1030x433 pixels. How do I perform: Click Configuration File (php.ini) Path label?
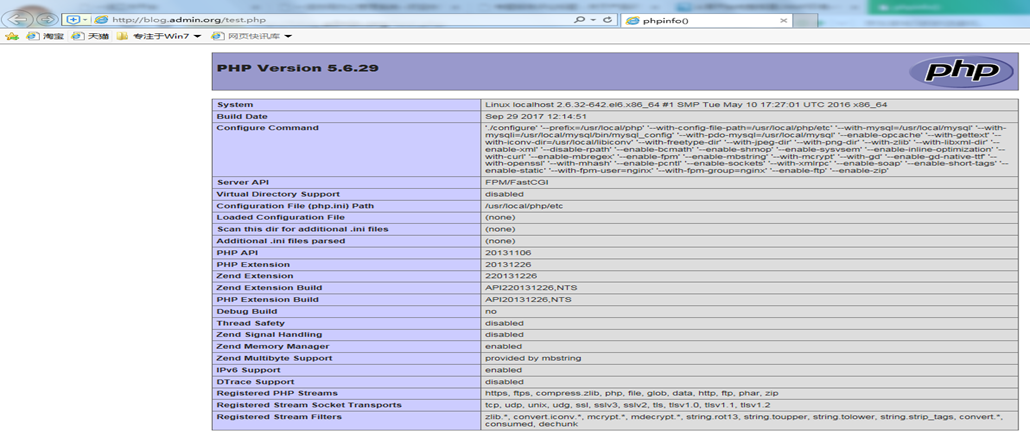296,206
